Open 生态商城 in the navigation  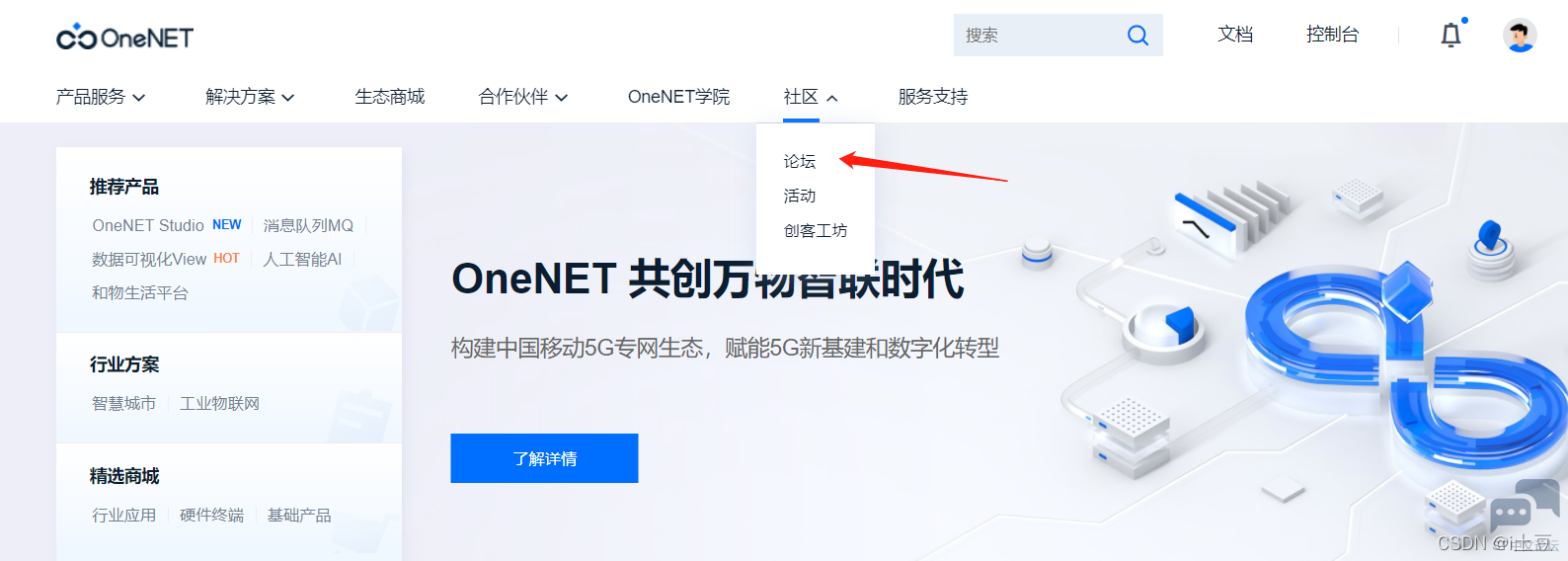[390, 97]
